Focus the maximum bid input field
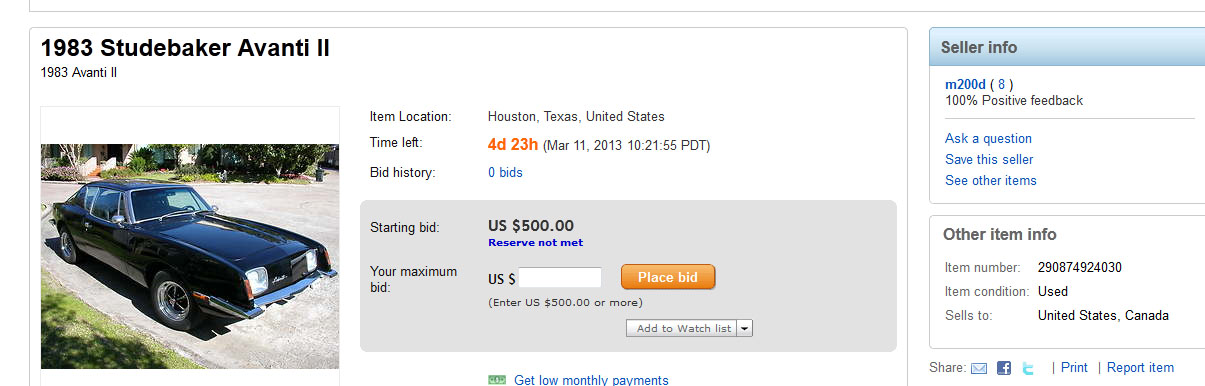Image resolution: width=1205 pixels, height=386 pixels. (x=560, y=278)
